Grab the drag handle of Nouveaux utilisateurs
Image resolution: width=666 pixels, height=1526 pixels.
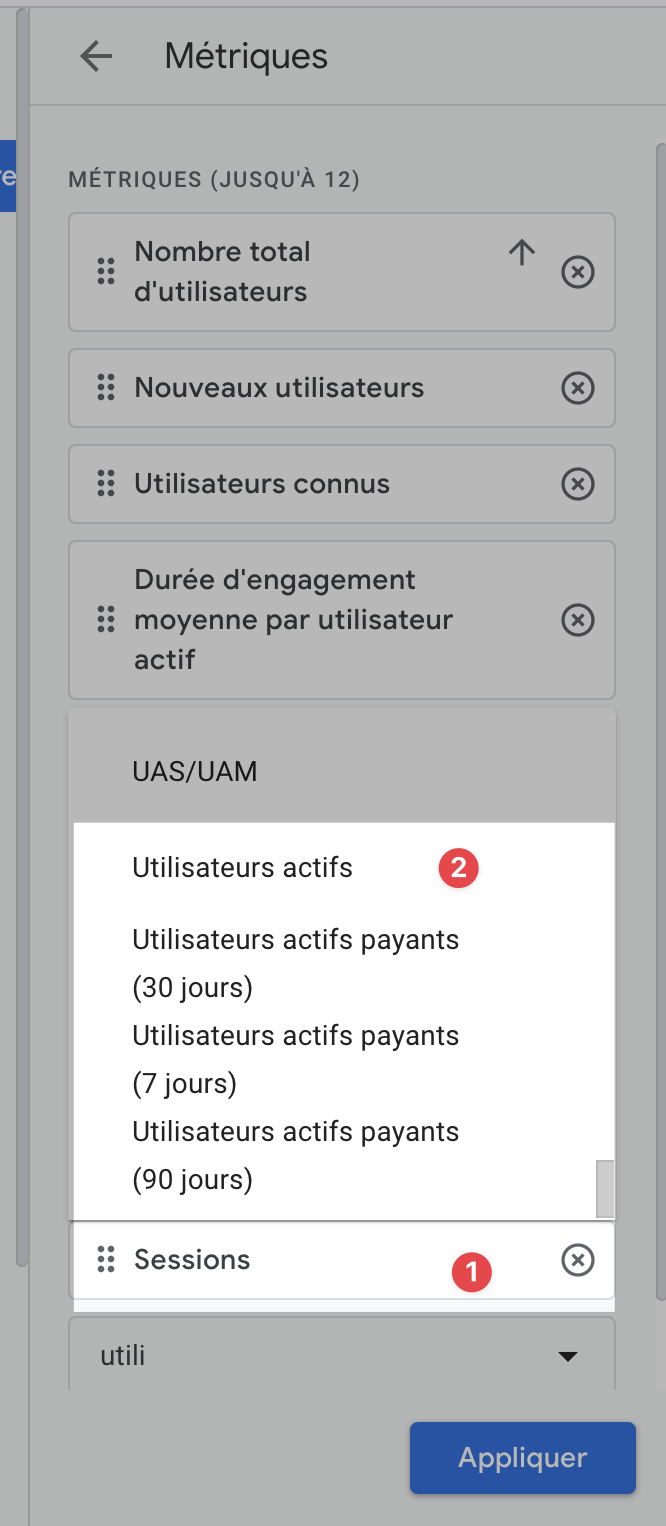[105, 388]
